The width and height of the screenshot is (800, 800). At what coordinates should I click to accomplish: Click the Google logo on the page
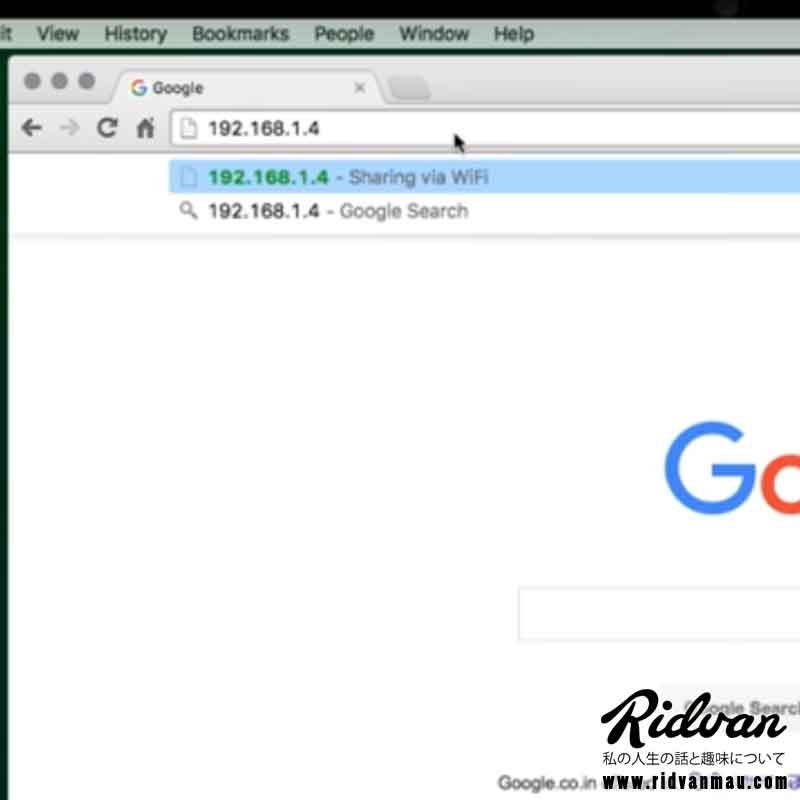tap(733, 468)
